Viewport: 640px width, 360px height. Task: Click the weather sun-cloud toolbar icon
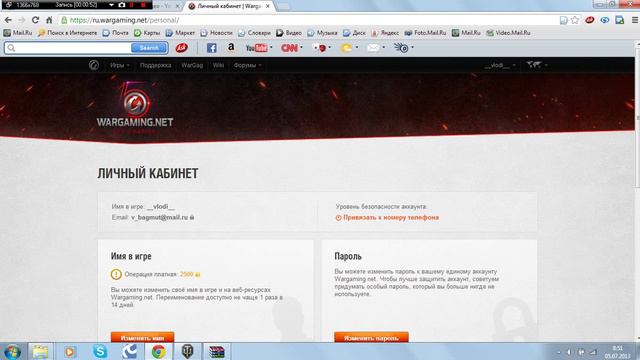click(347, 48)
